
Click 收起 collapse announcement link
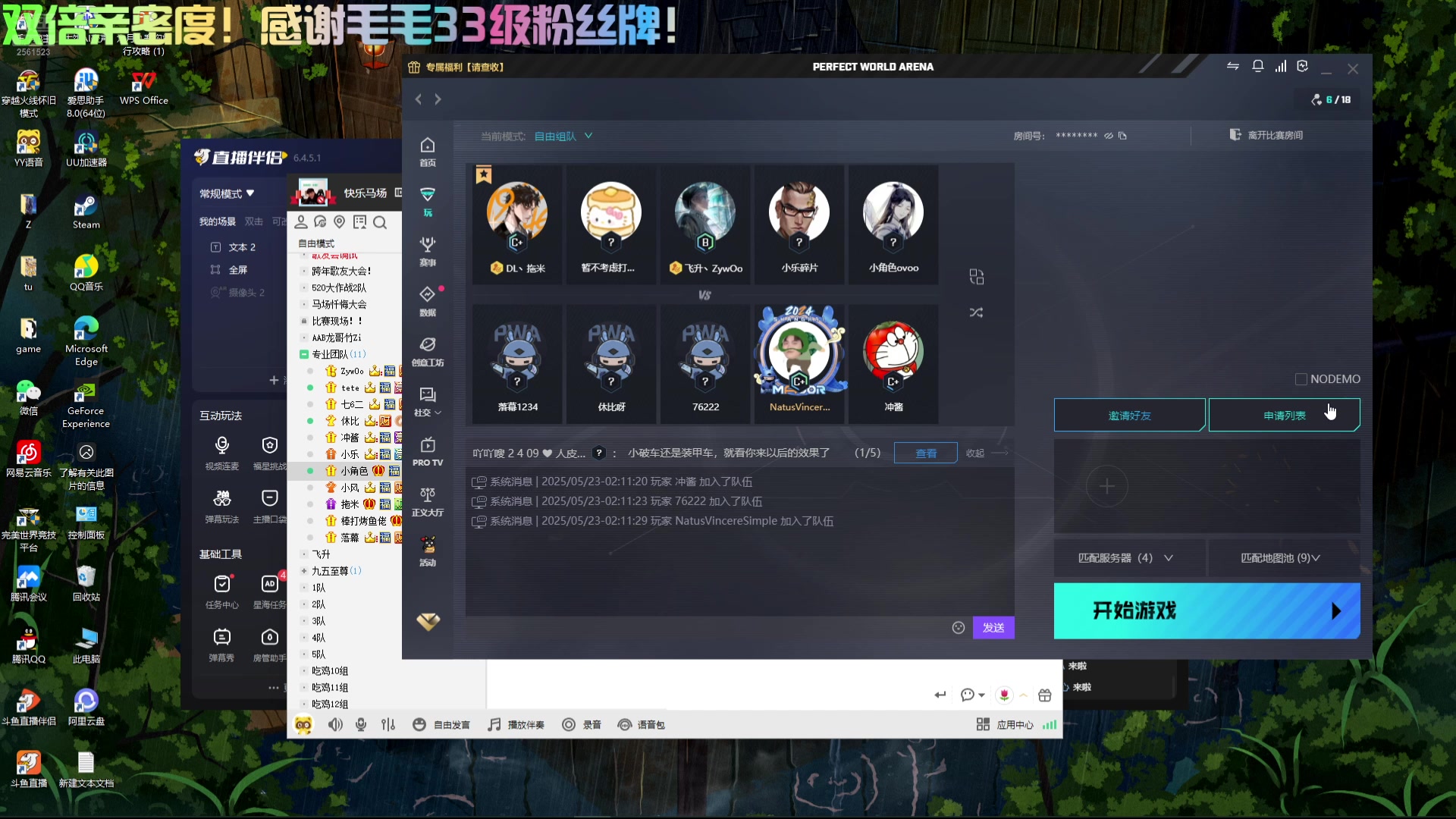click(x=975, y=453)
